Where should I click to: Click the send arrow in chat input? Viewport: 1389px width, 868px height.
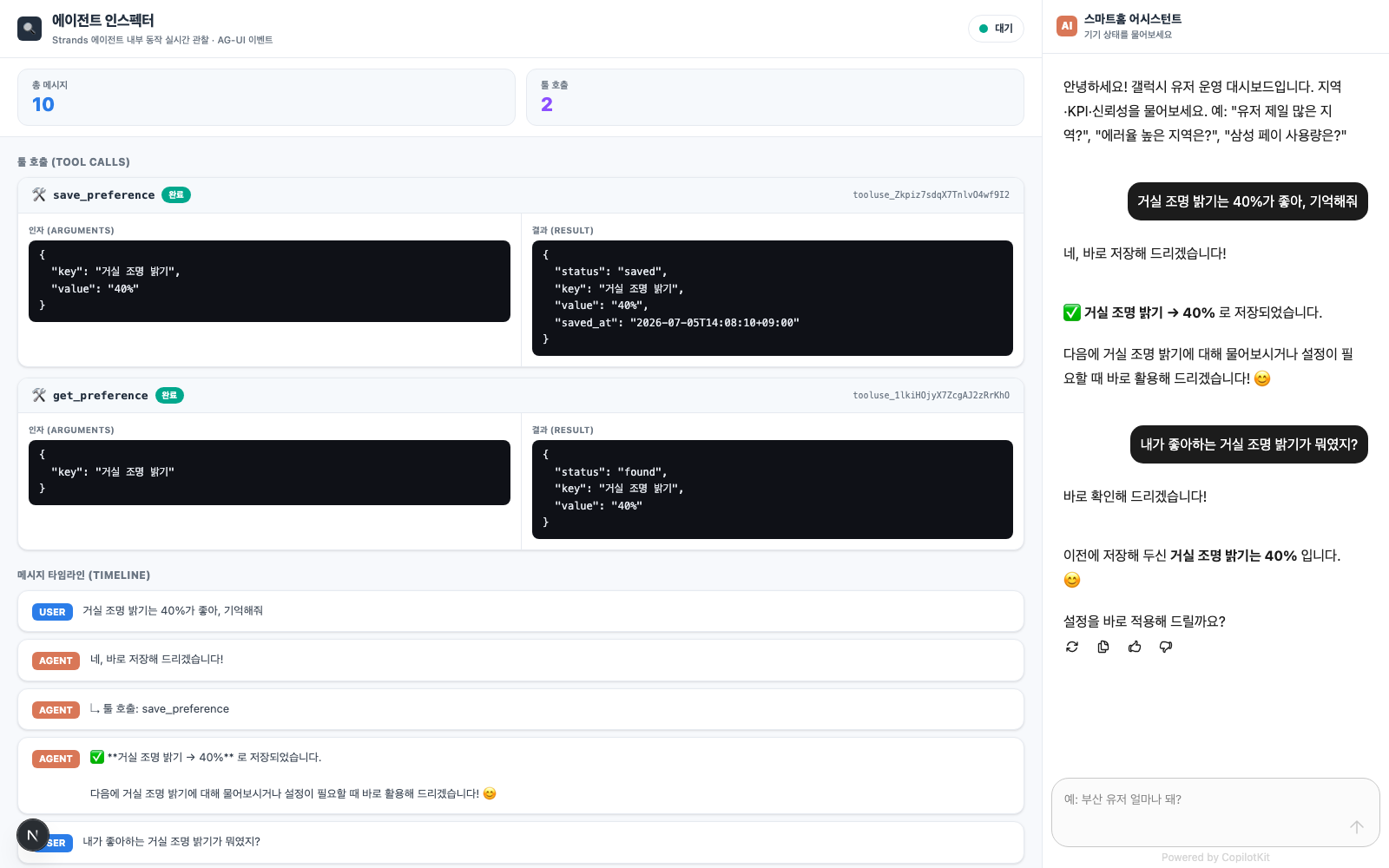[1357, 827]
